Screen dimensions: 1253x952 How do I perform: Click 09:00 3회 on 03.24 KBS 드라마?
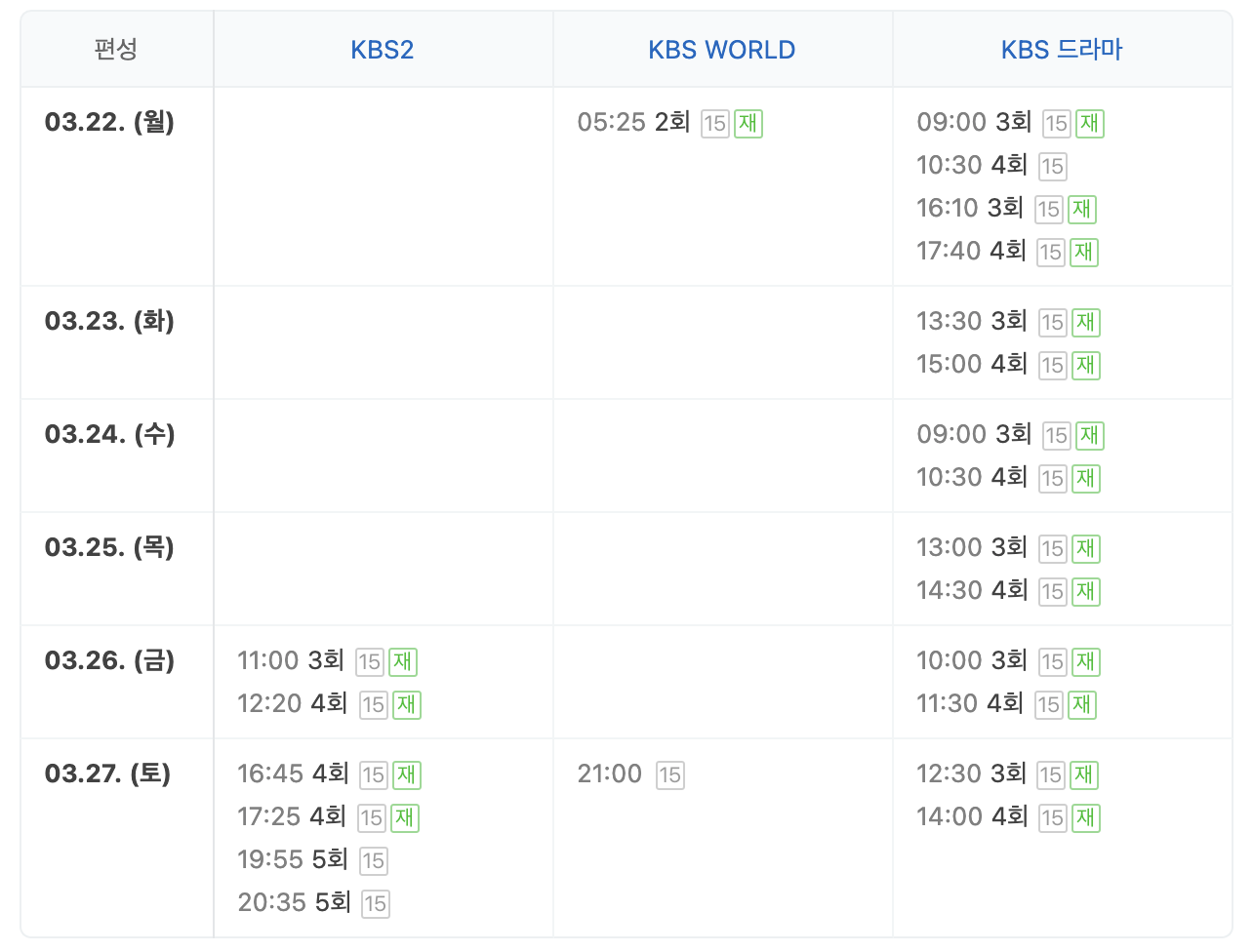click(x=974, y=434)
